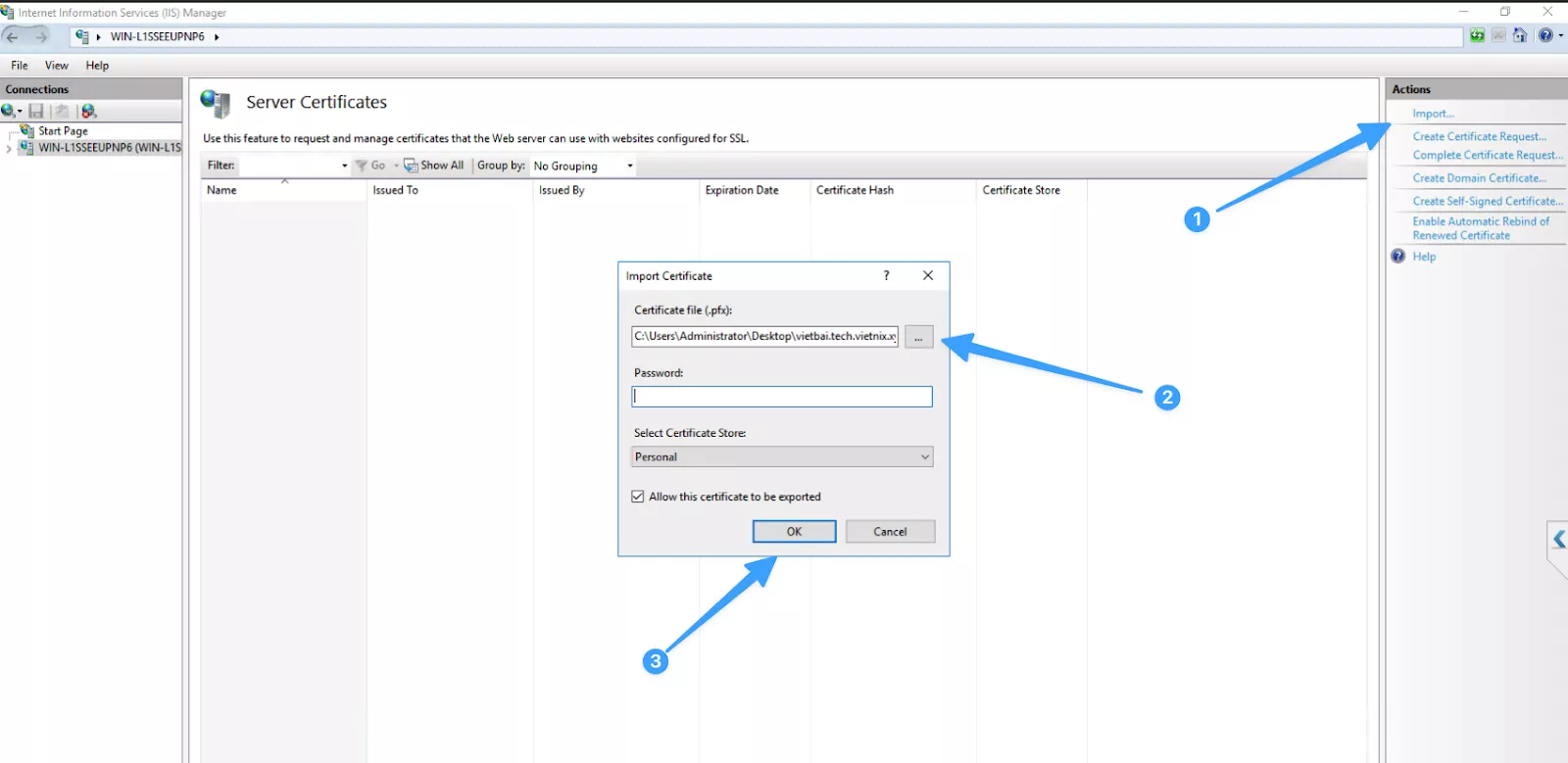
Task: Click the Home icon in address bar
Action: pos(1519,35)
